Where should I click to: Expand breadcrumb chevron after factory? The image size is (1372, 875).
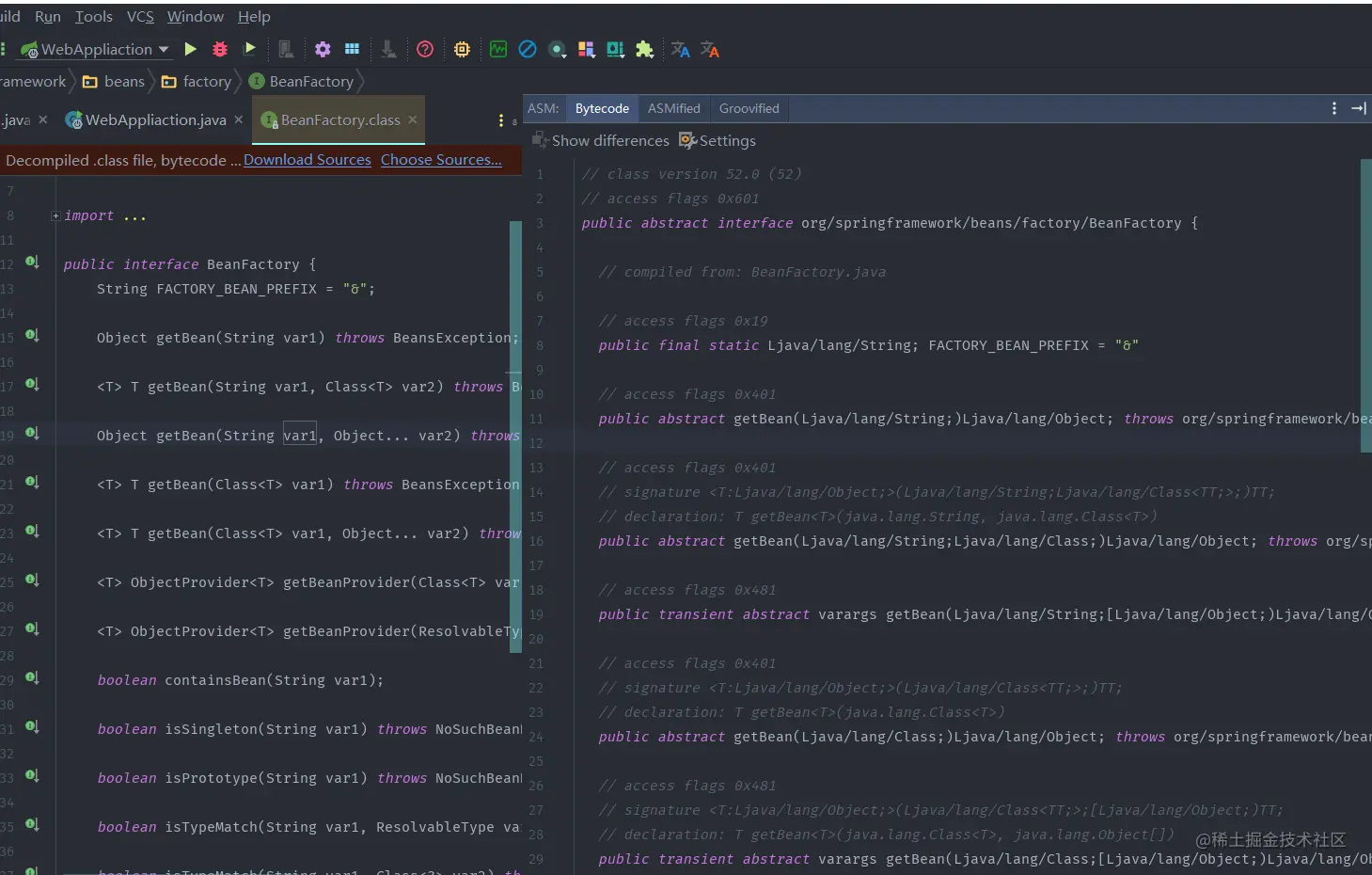coord(239,82)
